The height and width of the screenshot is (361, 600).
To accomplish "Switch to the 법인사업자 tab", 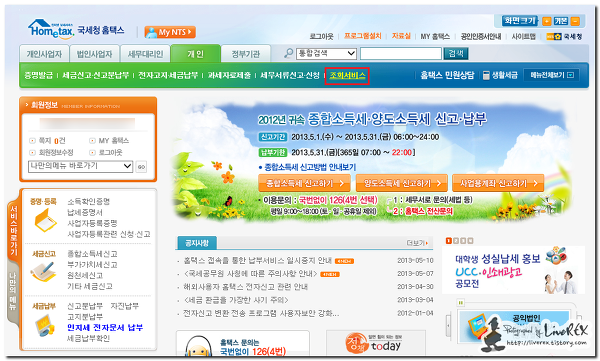I will tap(94, 54).
